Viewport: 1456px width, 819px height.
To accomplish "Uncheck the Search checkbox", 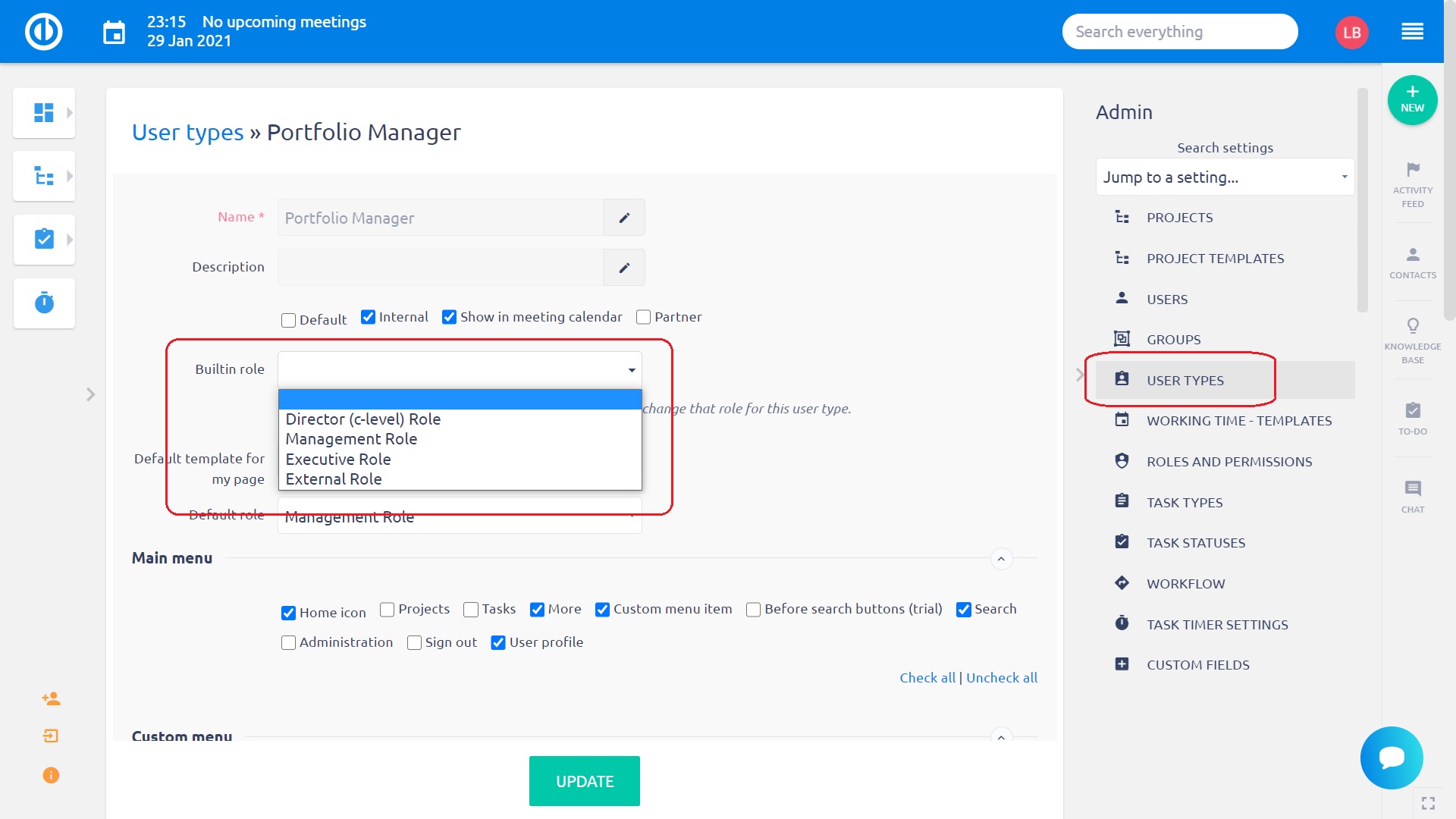I will click(963, 610).
